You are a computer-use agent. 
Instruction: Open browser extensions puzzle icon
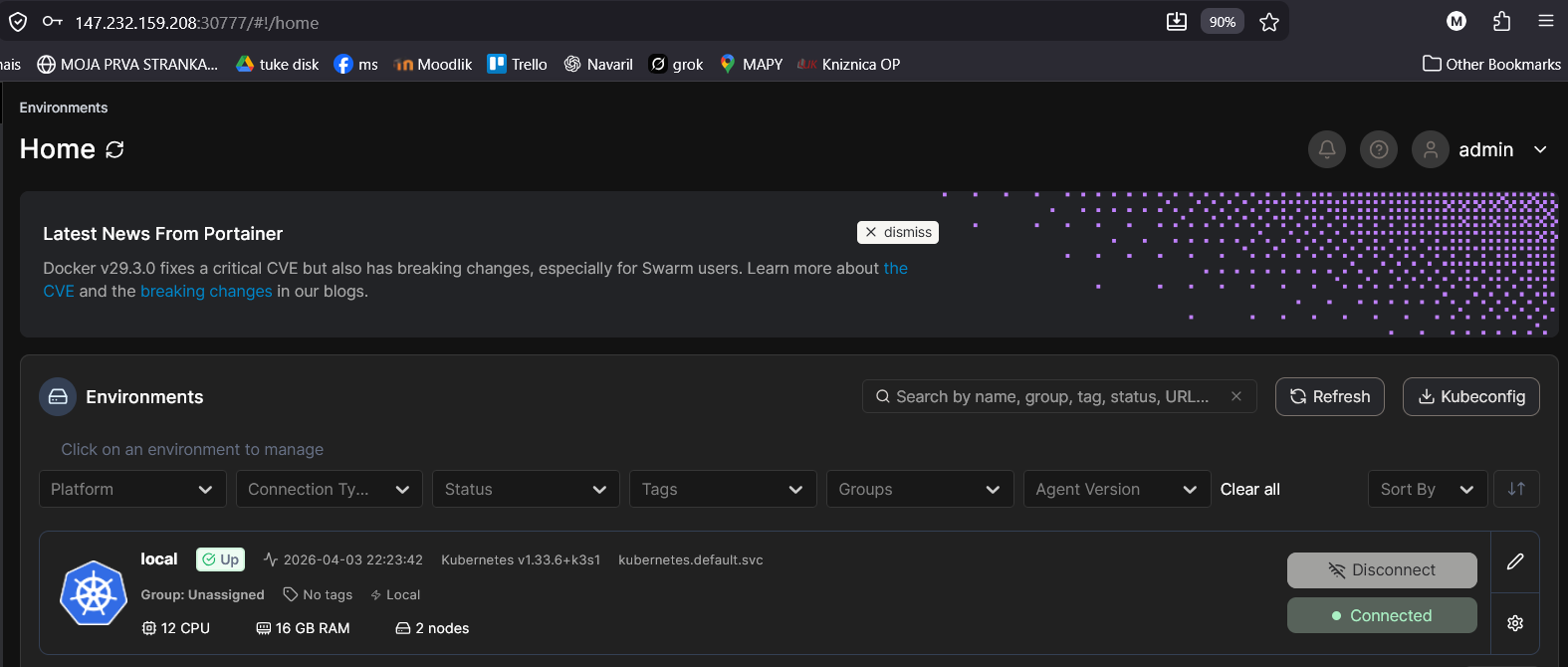click(x=1501, y=22)
